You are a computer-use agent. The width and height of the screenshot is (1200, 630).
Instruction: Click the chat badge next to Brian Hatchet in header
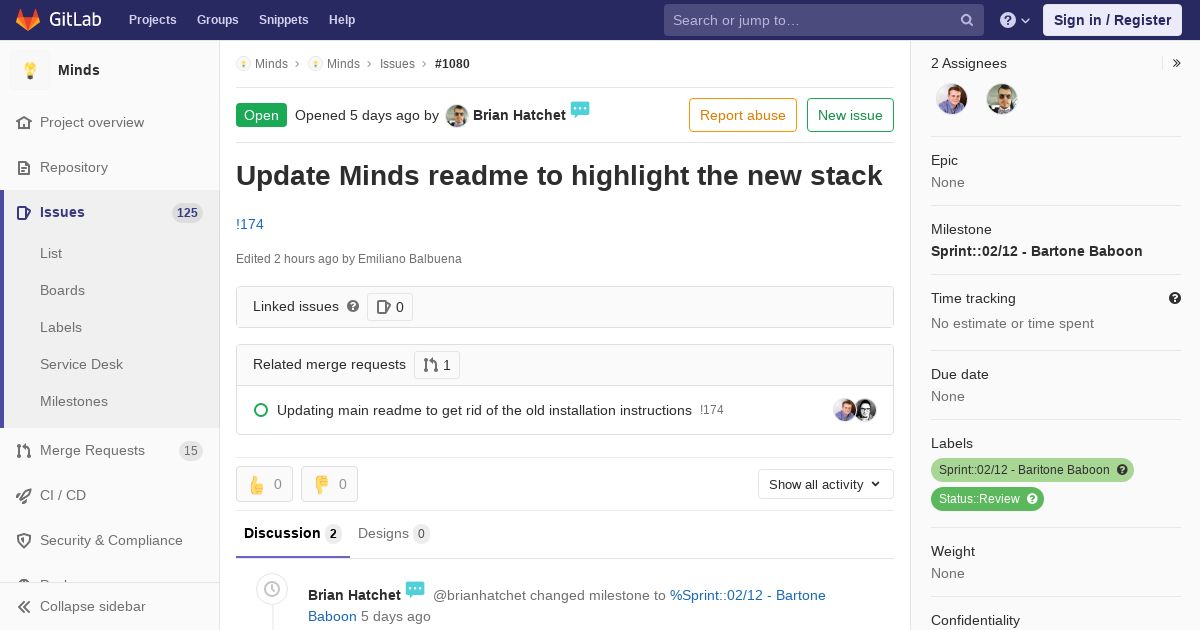(580, 109)
